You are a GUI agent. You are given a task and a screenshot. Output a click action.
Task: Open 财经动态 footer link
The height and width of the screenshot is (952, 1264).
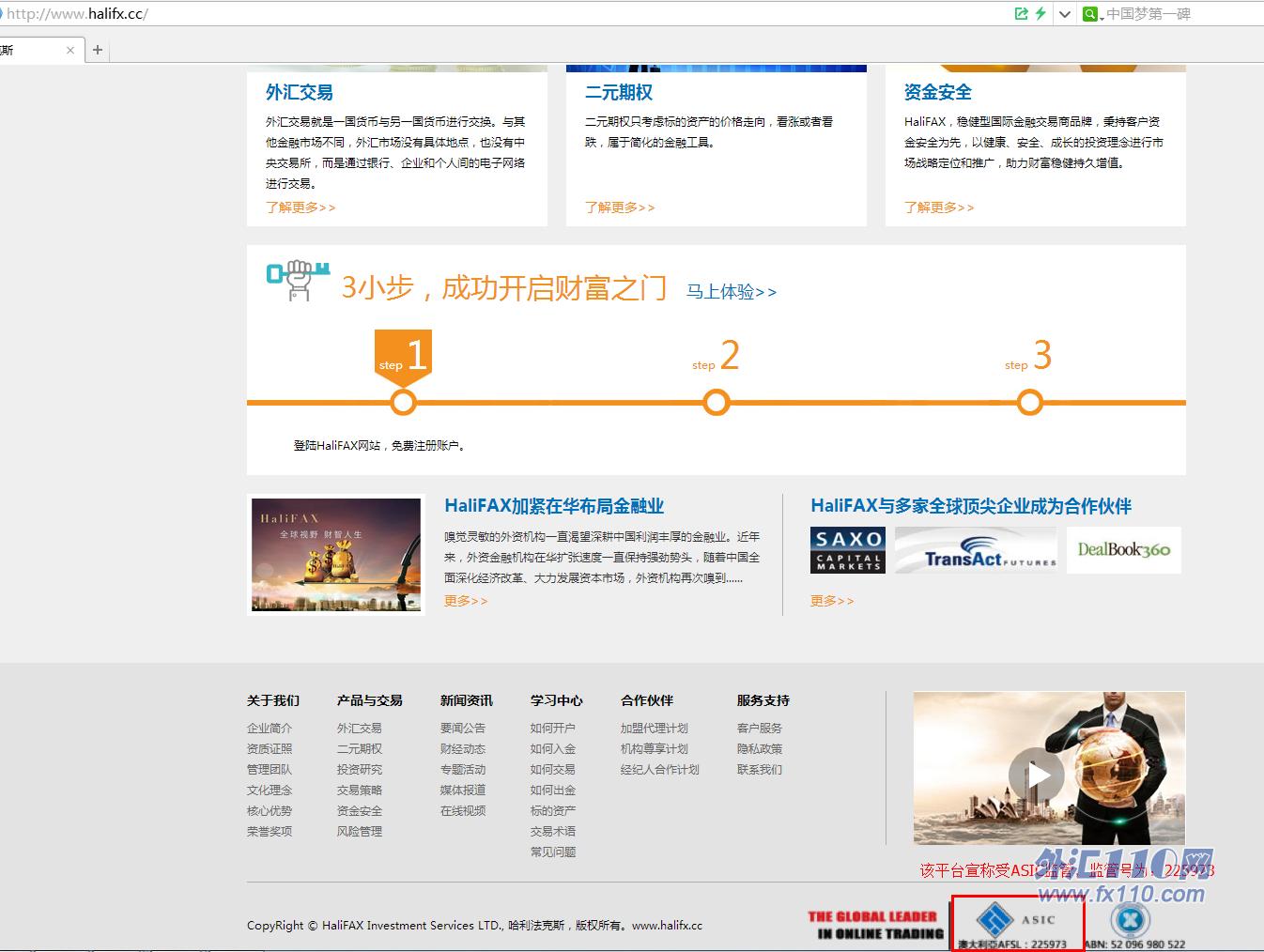463,749
